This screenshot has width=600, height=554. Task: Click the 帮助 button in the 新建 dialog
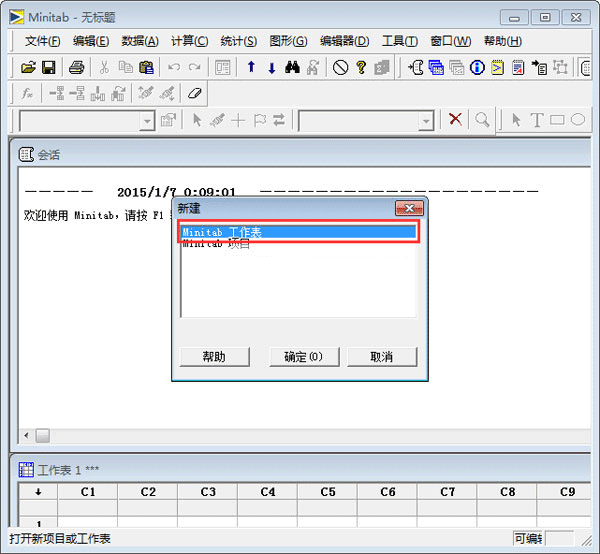pyautogui.click(x=214, y=357)
